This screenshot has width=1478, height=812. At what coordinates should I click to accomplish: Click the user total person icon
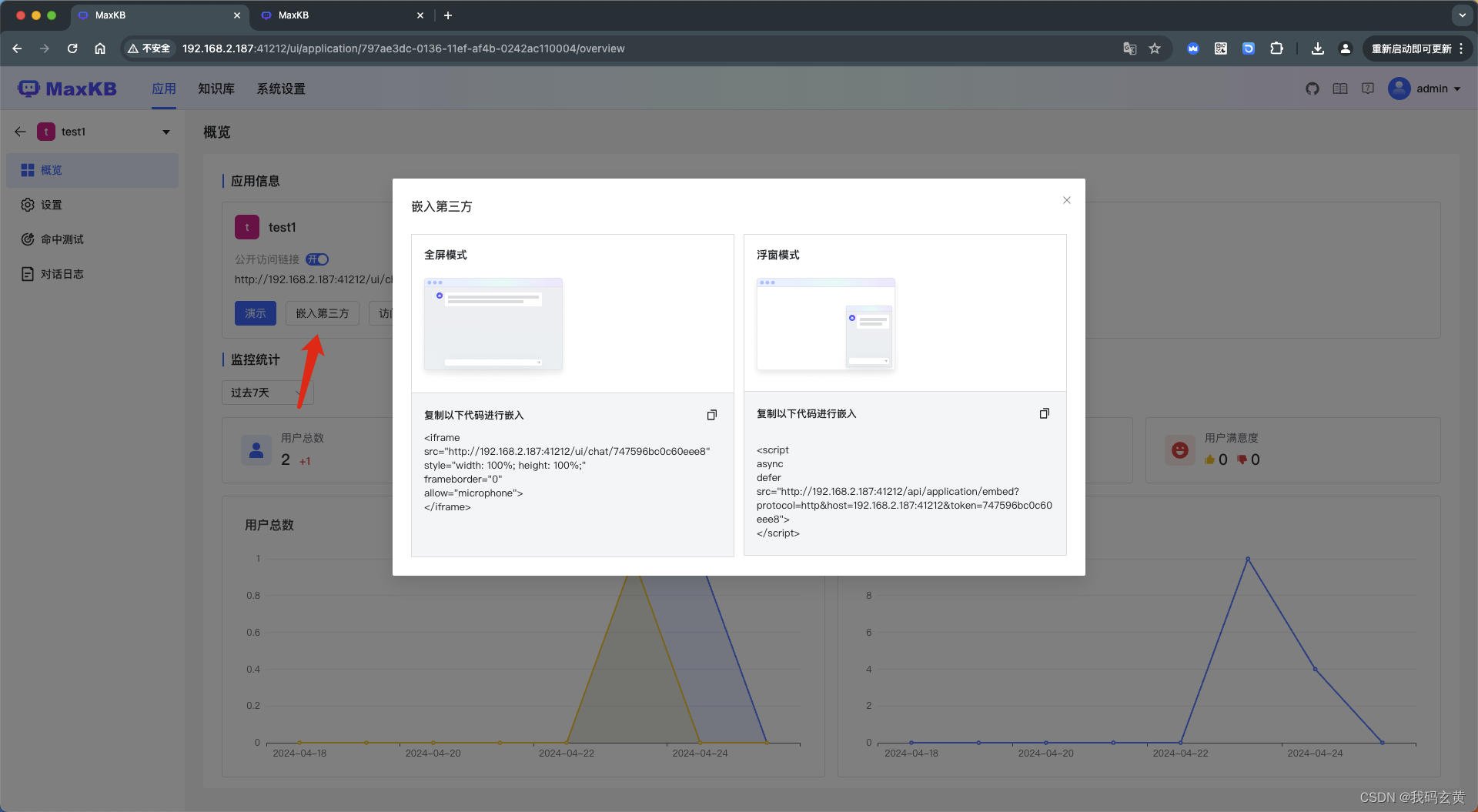[x=256, y=450]
